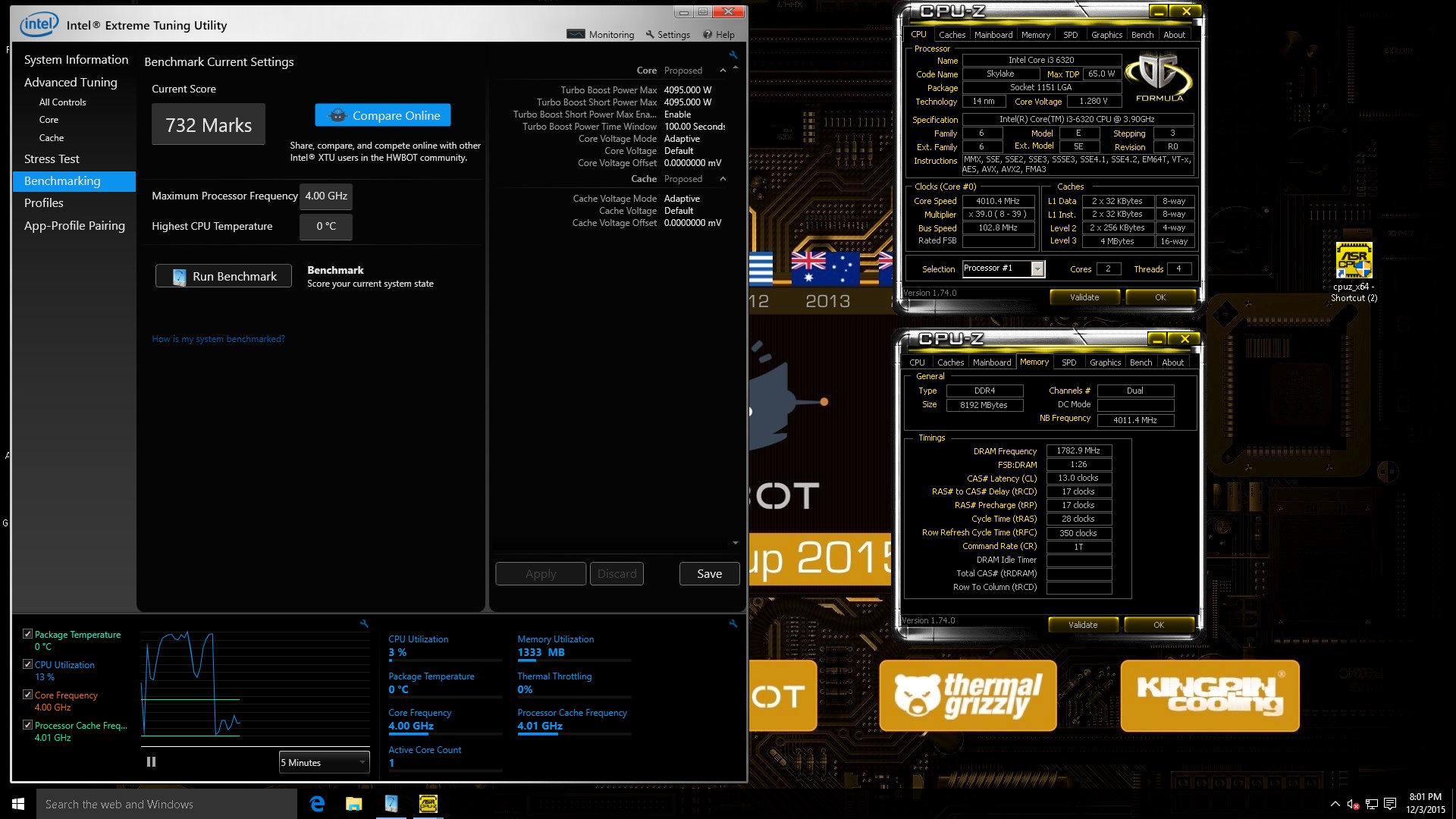Image resolution: width=1456 pixels, height=819 pixels.
Task: Open About tab in top CPU-Z
Action: (1174, 35)
